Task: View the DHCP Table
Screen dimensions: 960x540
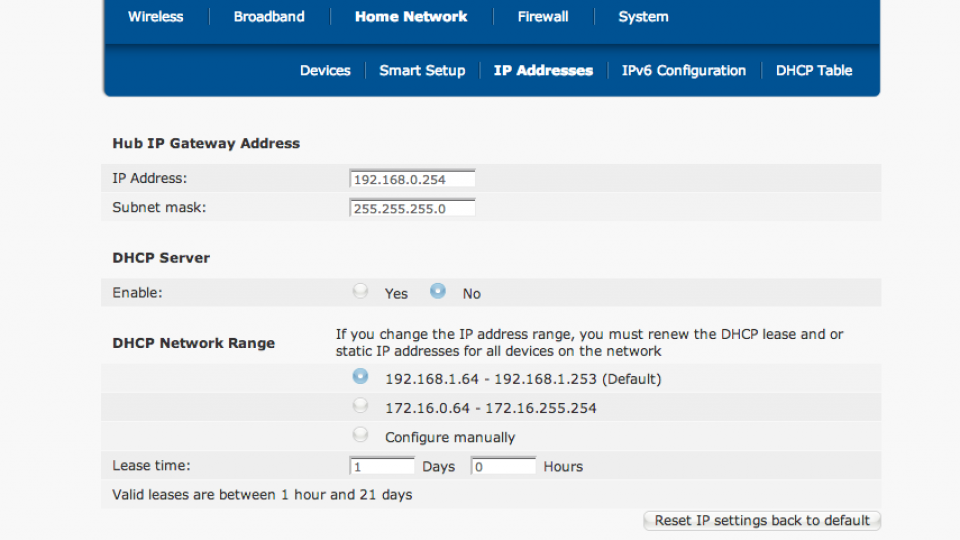Action: coord(814,71)
